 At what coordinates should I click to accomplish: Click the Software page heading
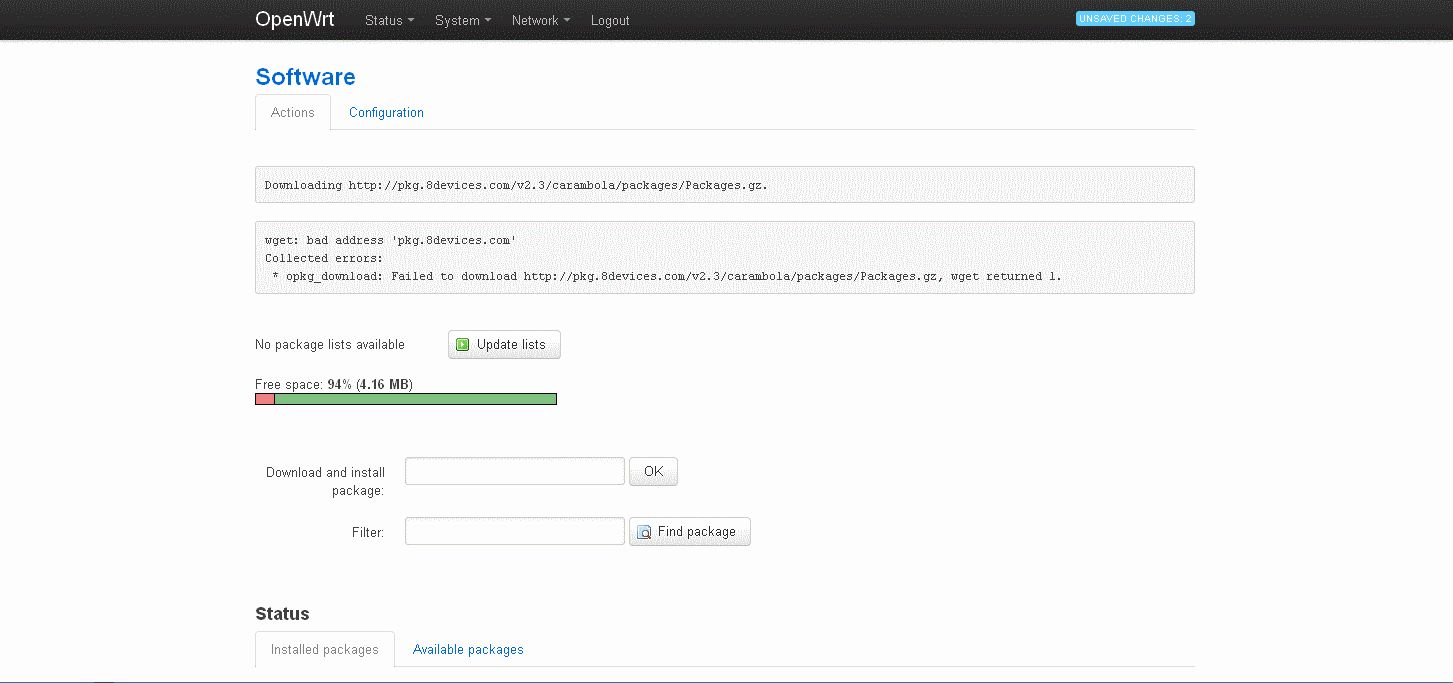(x=305, y=77)
